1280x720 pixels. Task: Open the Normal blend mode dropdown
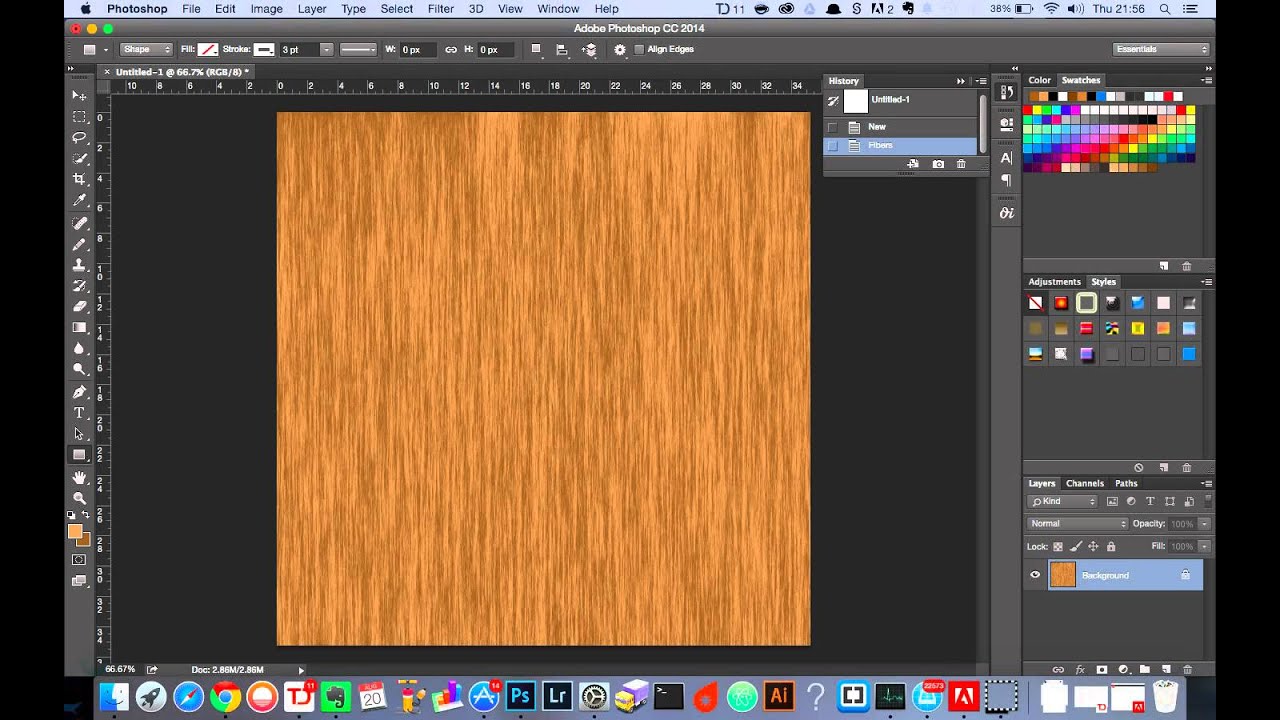click(1078, 523)
